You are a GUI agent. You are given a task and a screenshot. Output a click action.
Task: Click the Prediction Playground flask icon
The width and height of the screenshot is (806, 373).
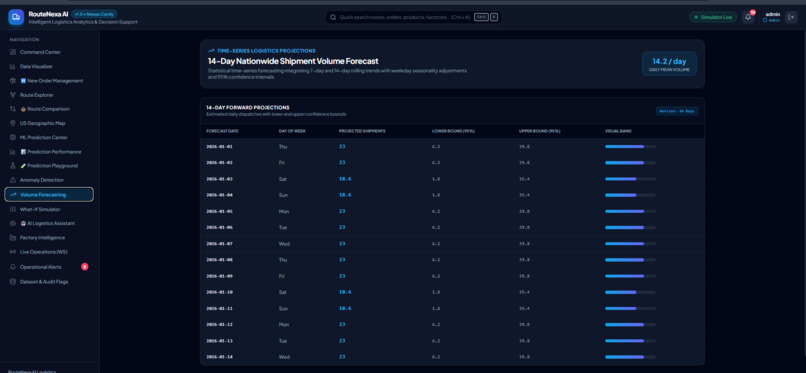pos(13,166)
